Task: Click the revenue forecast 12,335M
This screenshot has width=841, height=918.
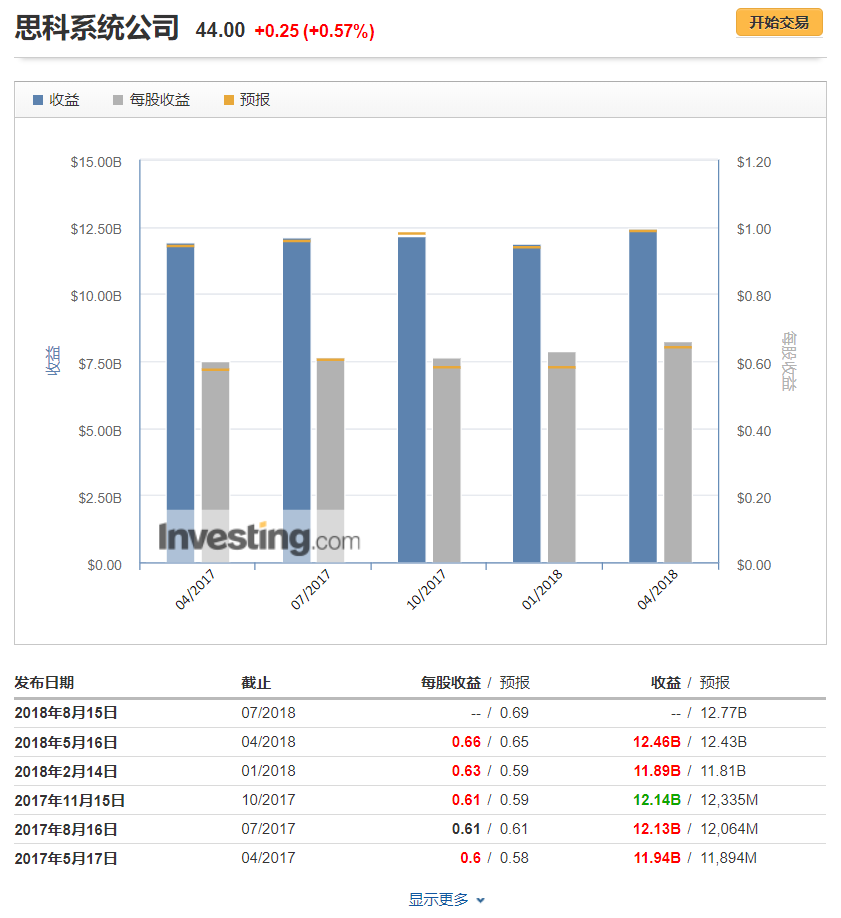Action: click(729, 800)
